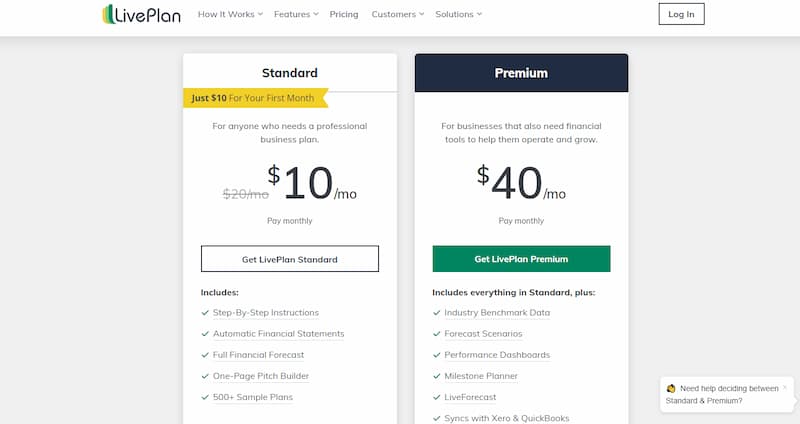Open Automatic Financial Statements feature link
This screenshot has height=424, width=800.
pos(279,334)
